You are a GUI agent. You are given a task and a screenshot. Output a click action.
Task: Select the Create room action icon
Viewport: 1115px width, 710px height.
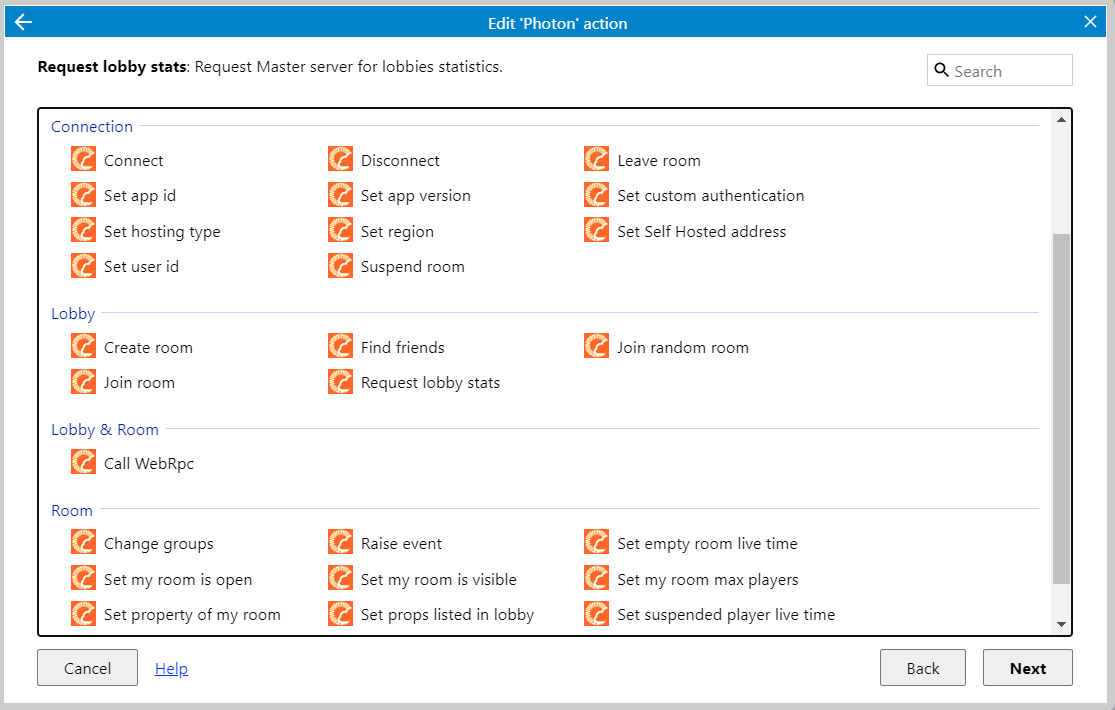click(83, 346)
